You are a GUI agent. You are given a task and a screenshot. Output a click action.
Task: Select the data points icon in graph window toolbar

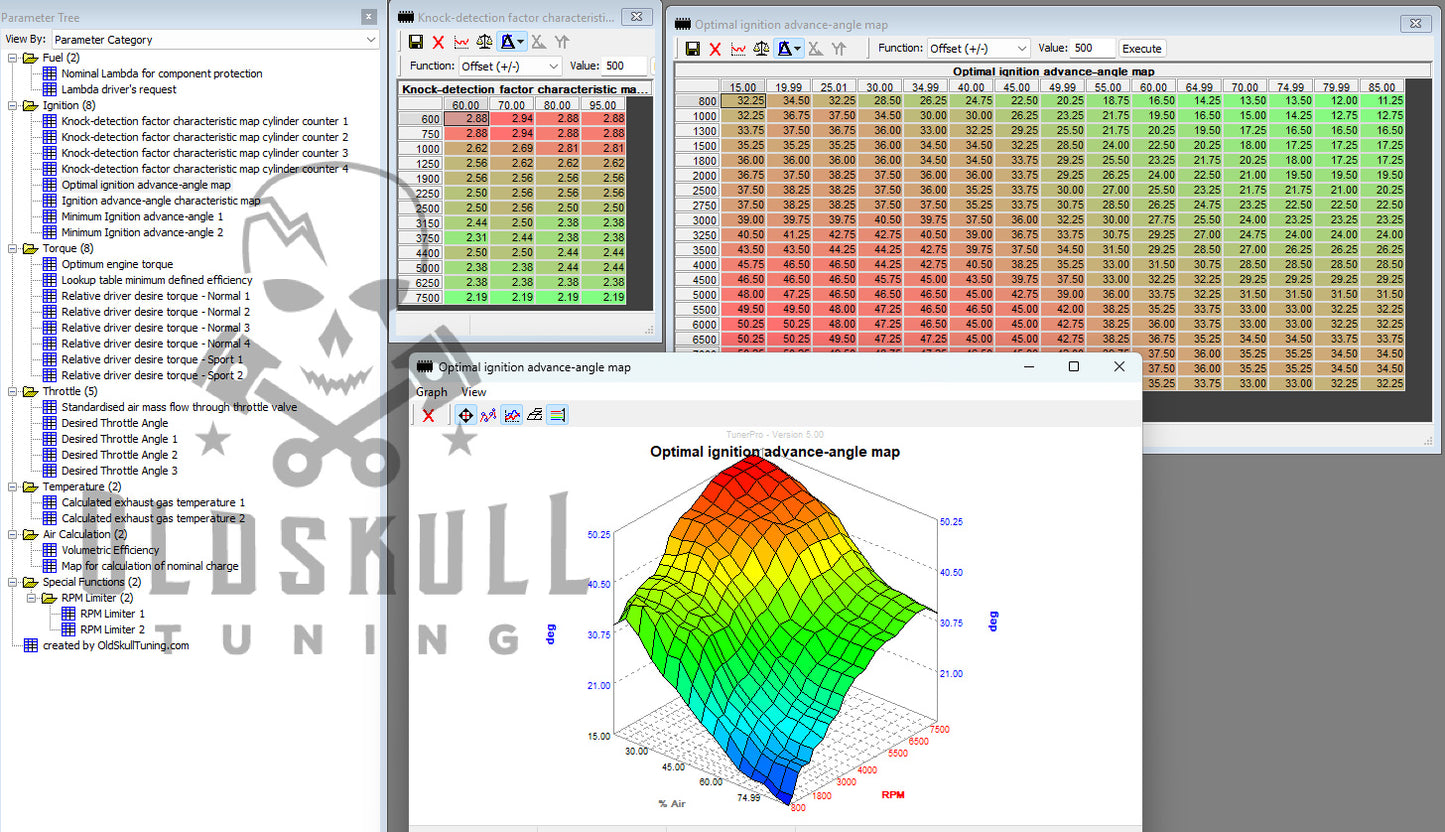[x=488, y=414]
